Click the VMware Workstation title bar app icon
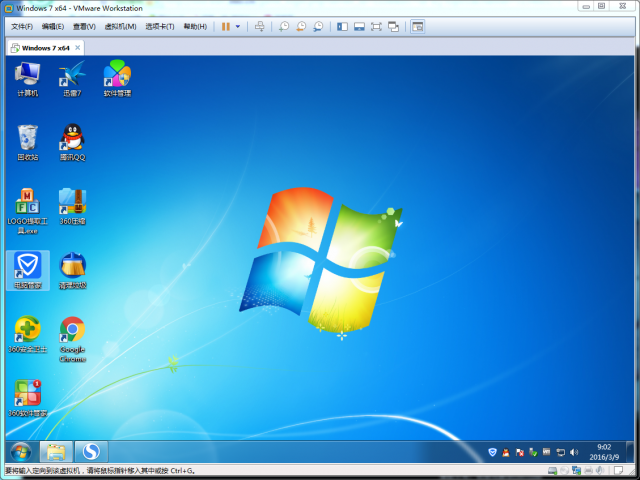The width and height of the screenshot is (640, 480). click(8, 8)
